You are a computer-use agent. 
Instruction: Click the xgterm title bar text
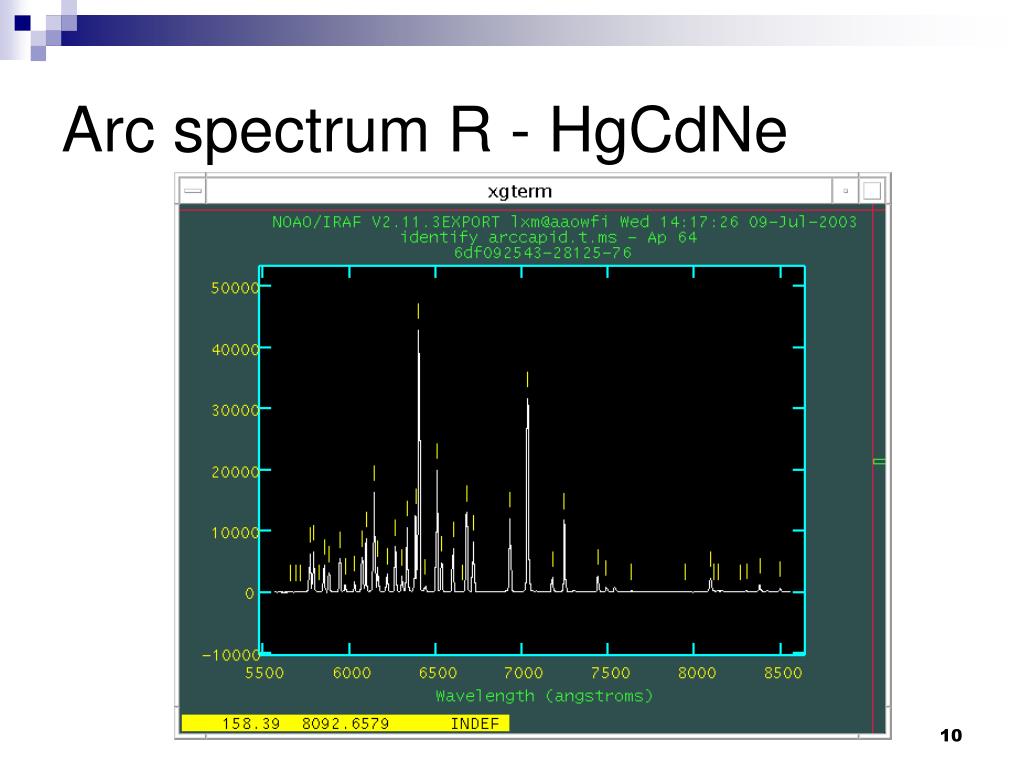click(519, 191)
